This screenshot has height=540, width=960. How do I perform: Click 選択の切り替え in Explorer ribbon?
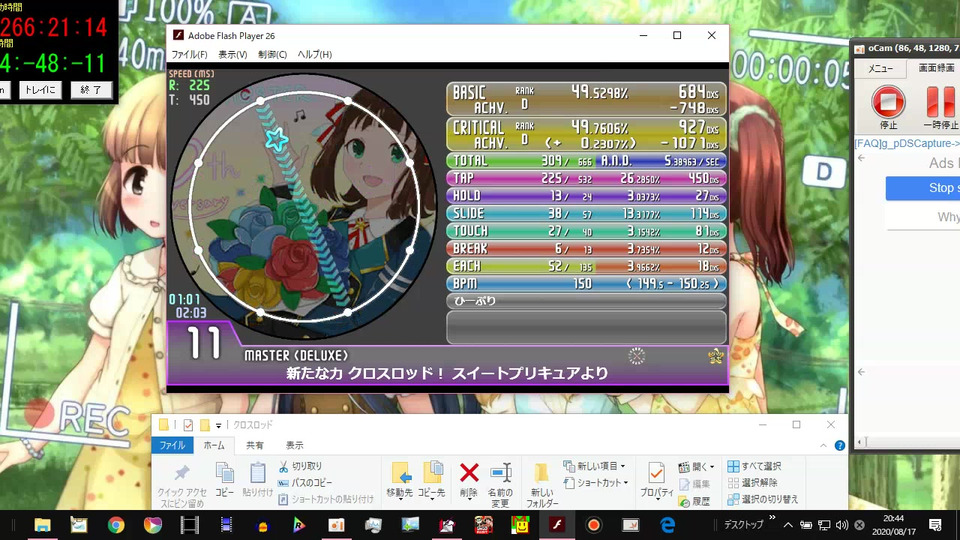(763, 500)
